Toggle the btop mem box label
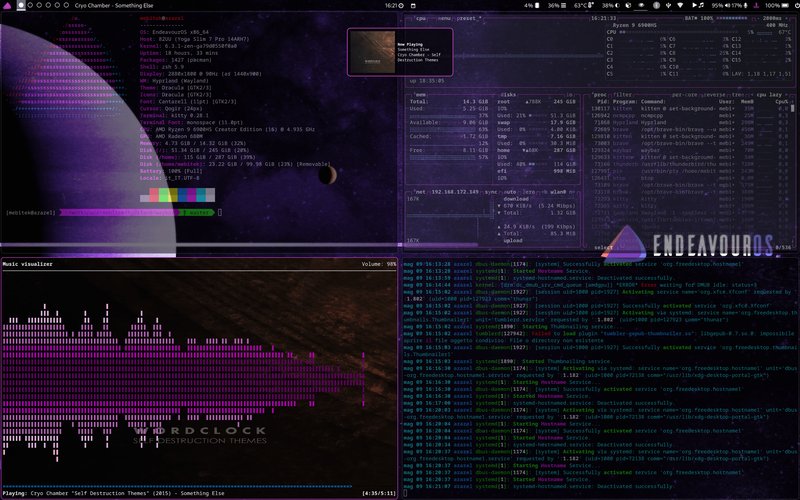 tap(420, 95)
